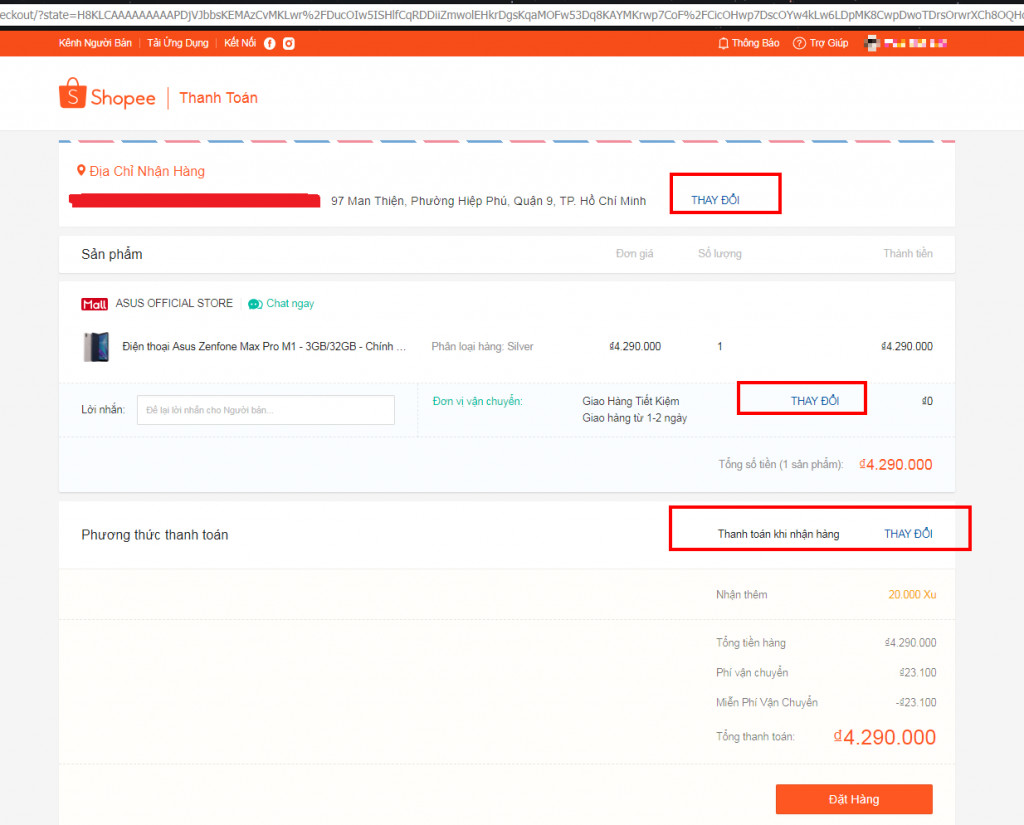Image resolution: width=1024 pixels, height=825 pixels.
Task: Change shipping carrier via THAY ĐỔI
Action: [814, 401]
